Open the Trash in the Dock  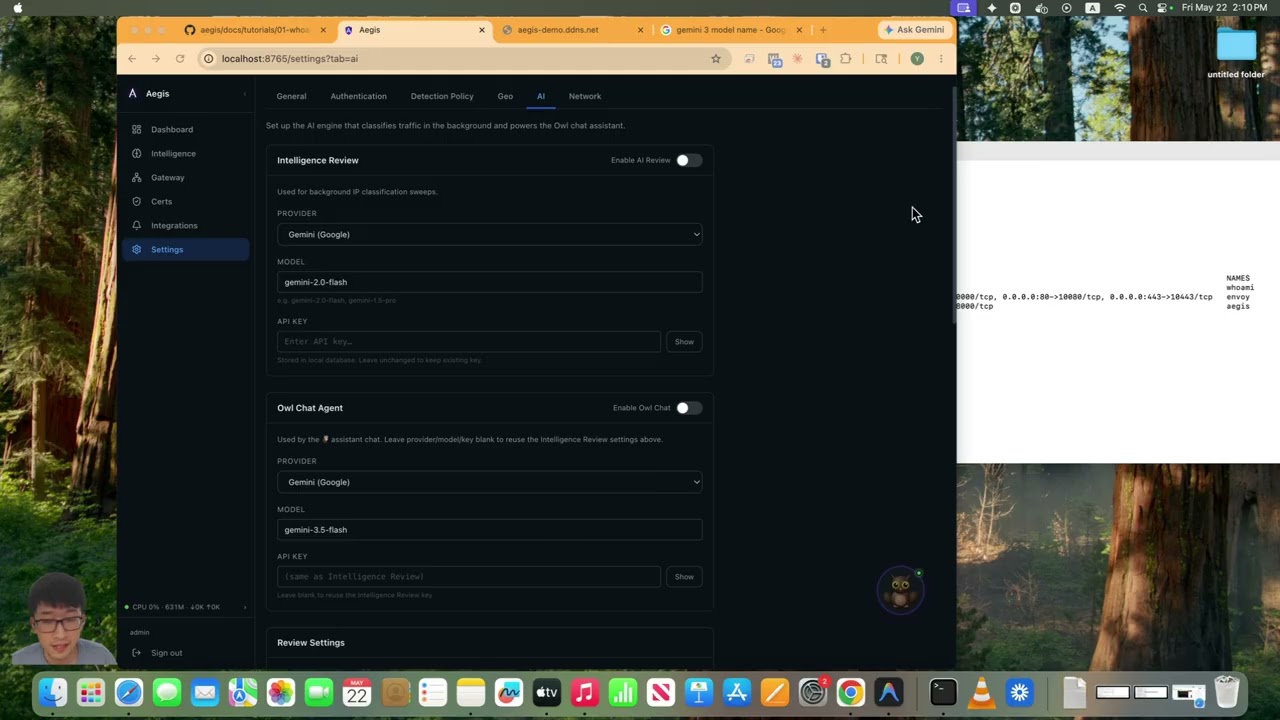click(1227, 692)
